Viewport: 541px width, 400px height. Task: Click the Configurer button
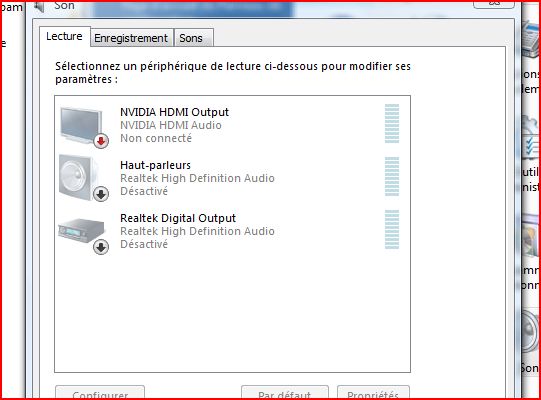(x=100, y=393)
